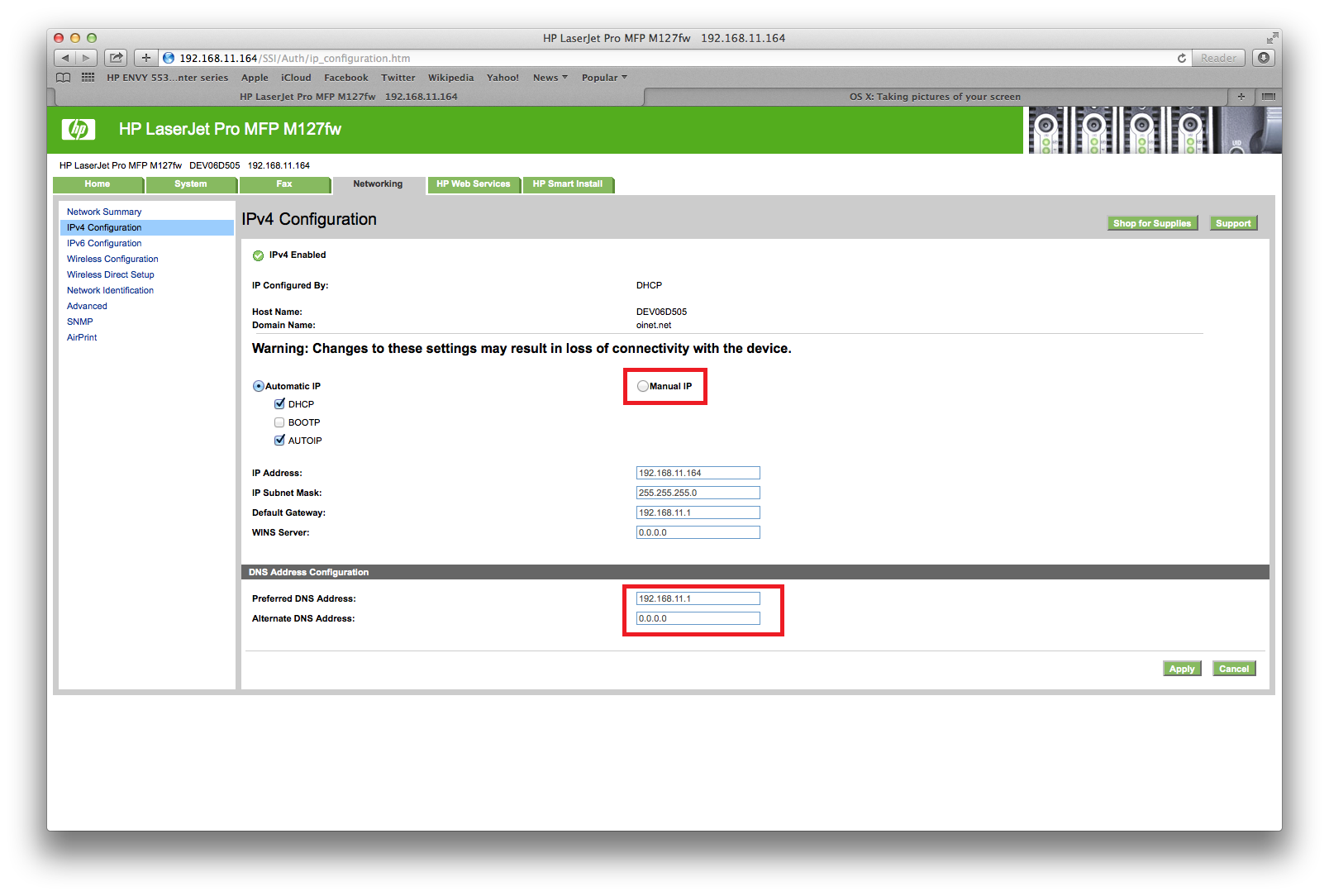Click the domain name value oinet.net
The image size is (1329, 896).
click(654, 325)
